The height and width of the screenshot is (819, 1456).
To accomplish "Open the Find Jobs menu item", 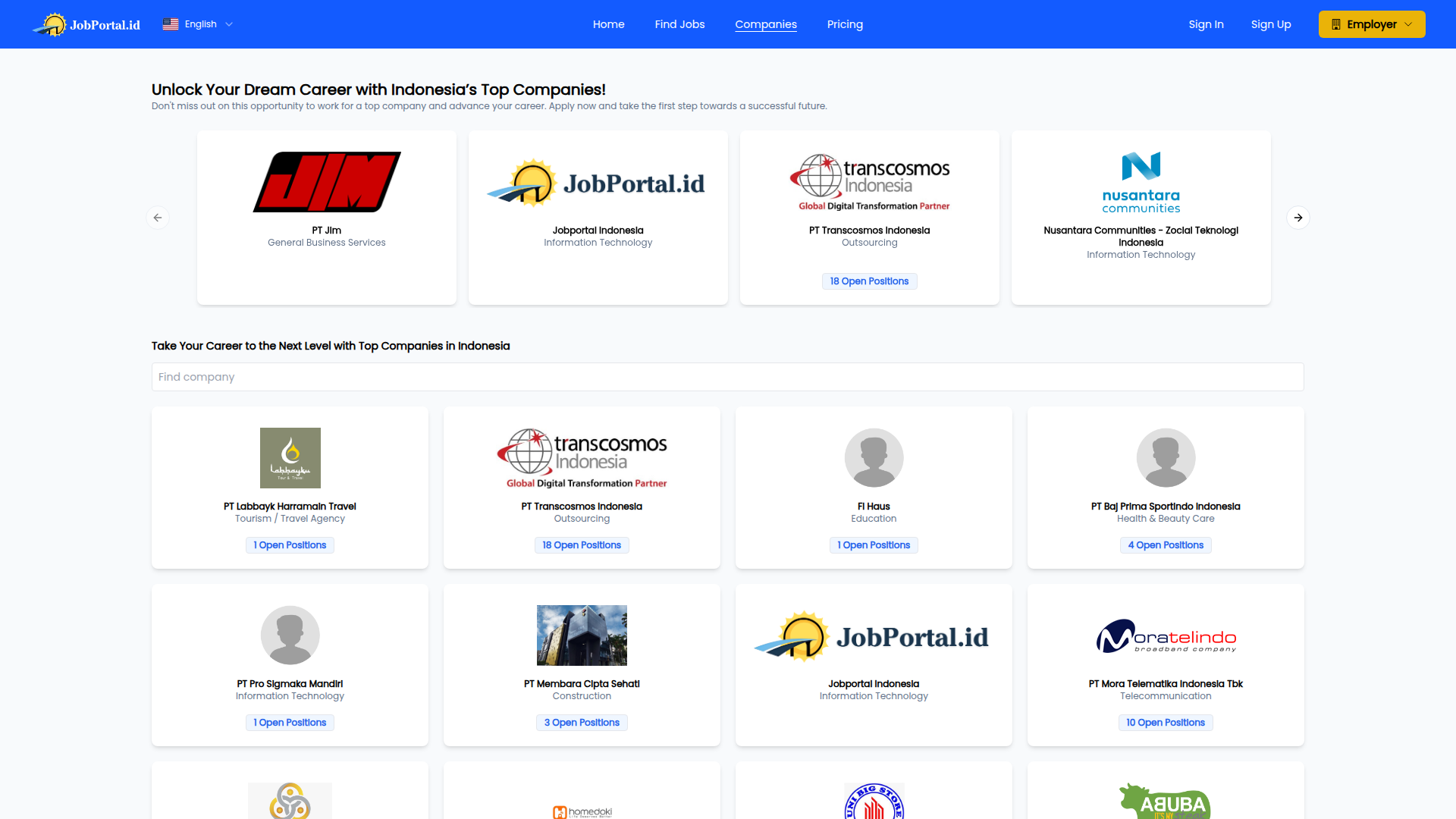I will [679, 24].
